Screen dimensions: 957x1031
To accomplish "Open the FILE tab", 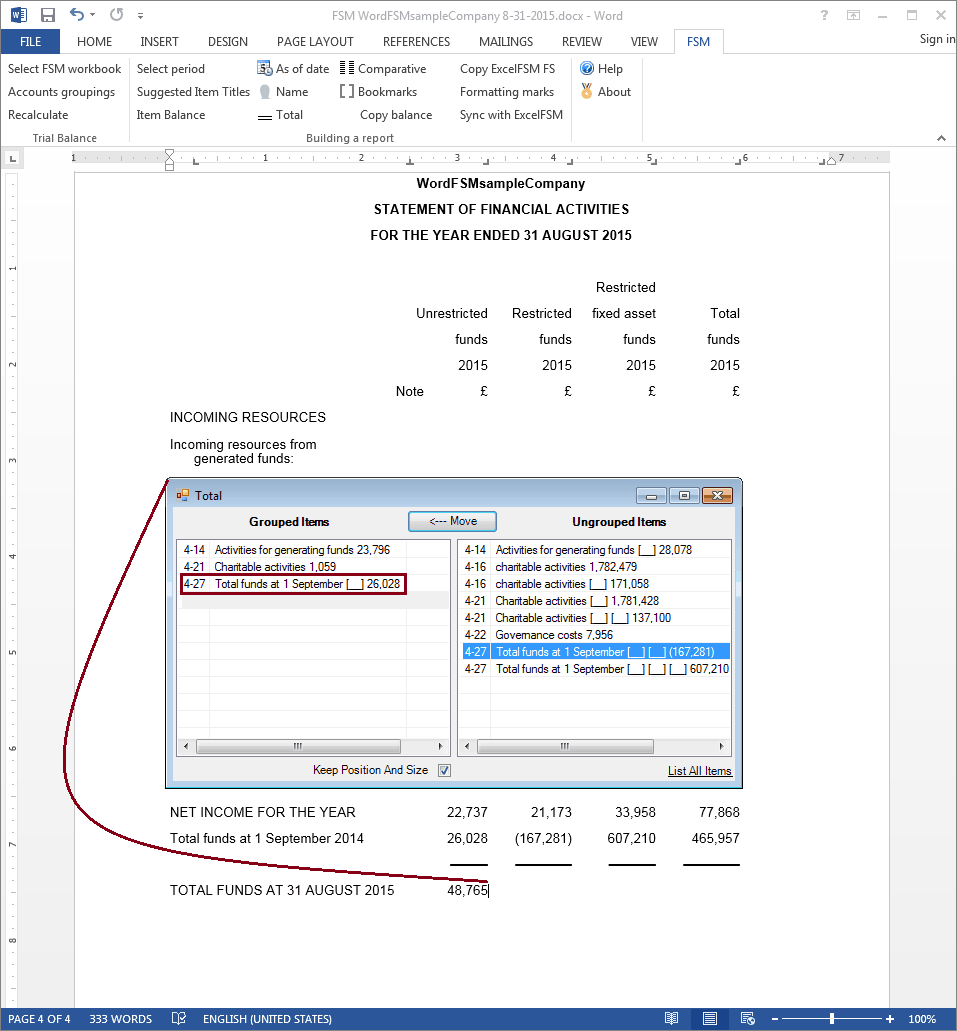I will 30,41.
